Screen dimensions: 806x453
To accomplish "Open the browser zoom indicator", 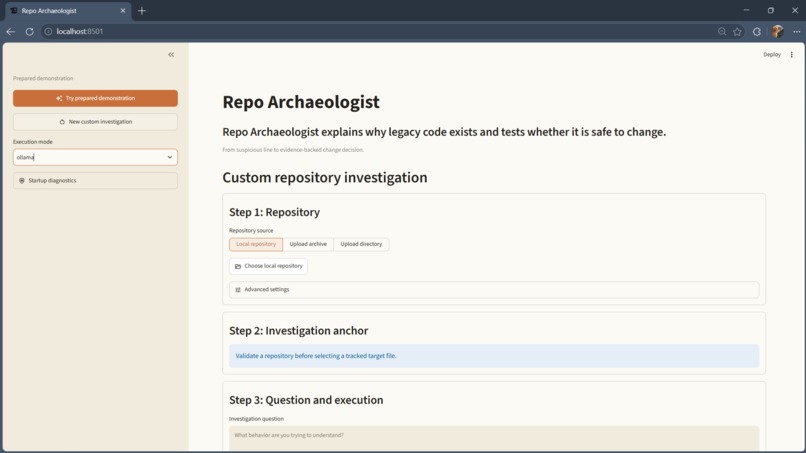I will click(x=722, y=31).
